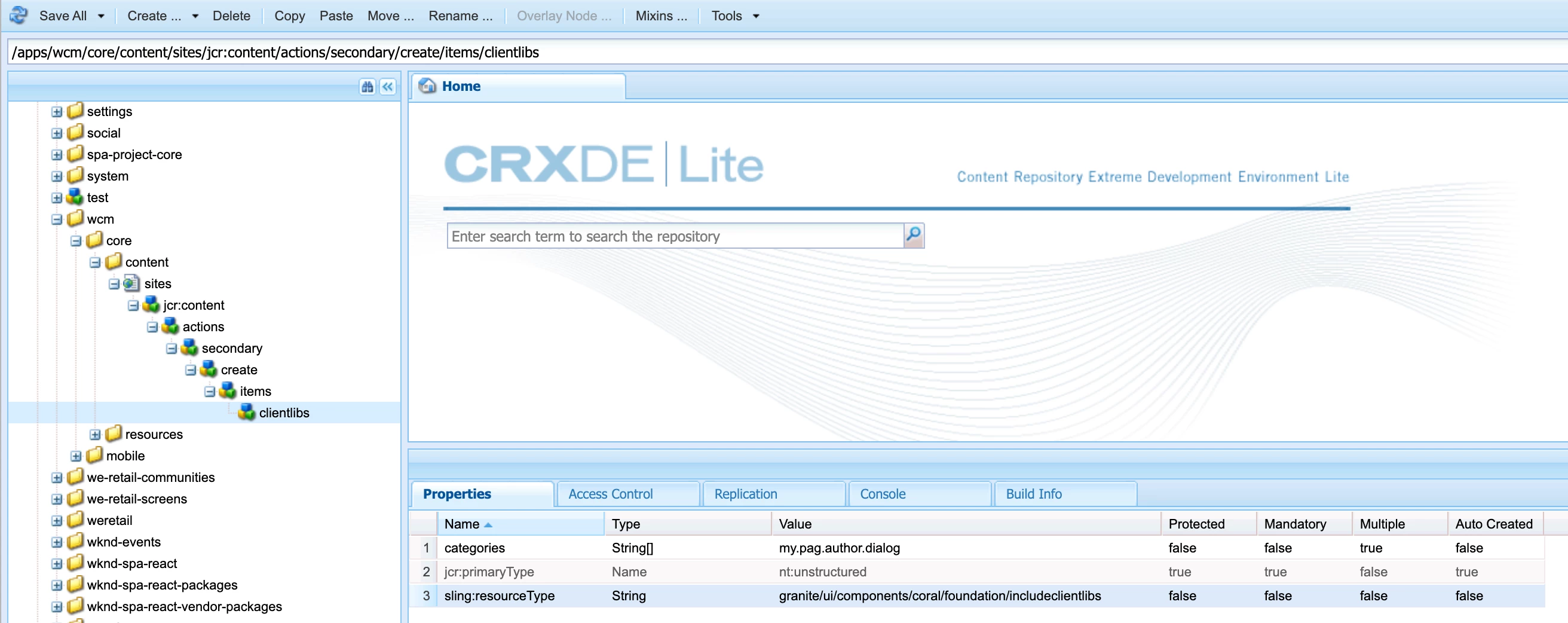The height and width of the screenshot is (623, 1568).
Task: Select the we-retail-screens tree item
Action: pyautogui.click(x=137, y=498)
